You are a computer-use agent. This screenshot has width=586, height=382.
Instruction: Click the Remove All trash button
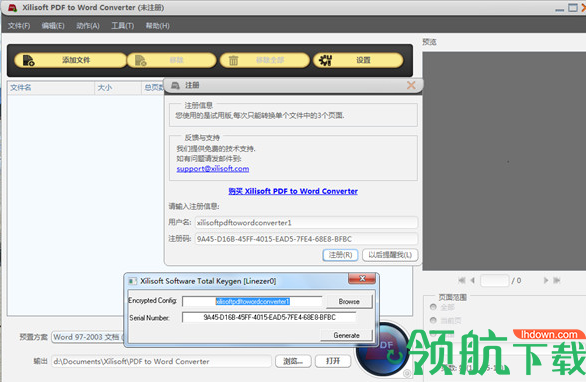point(265,60)
